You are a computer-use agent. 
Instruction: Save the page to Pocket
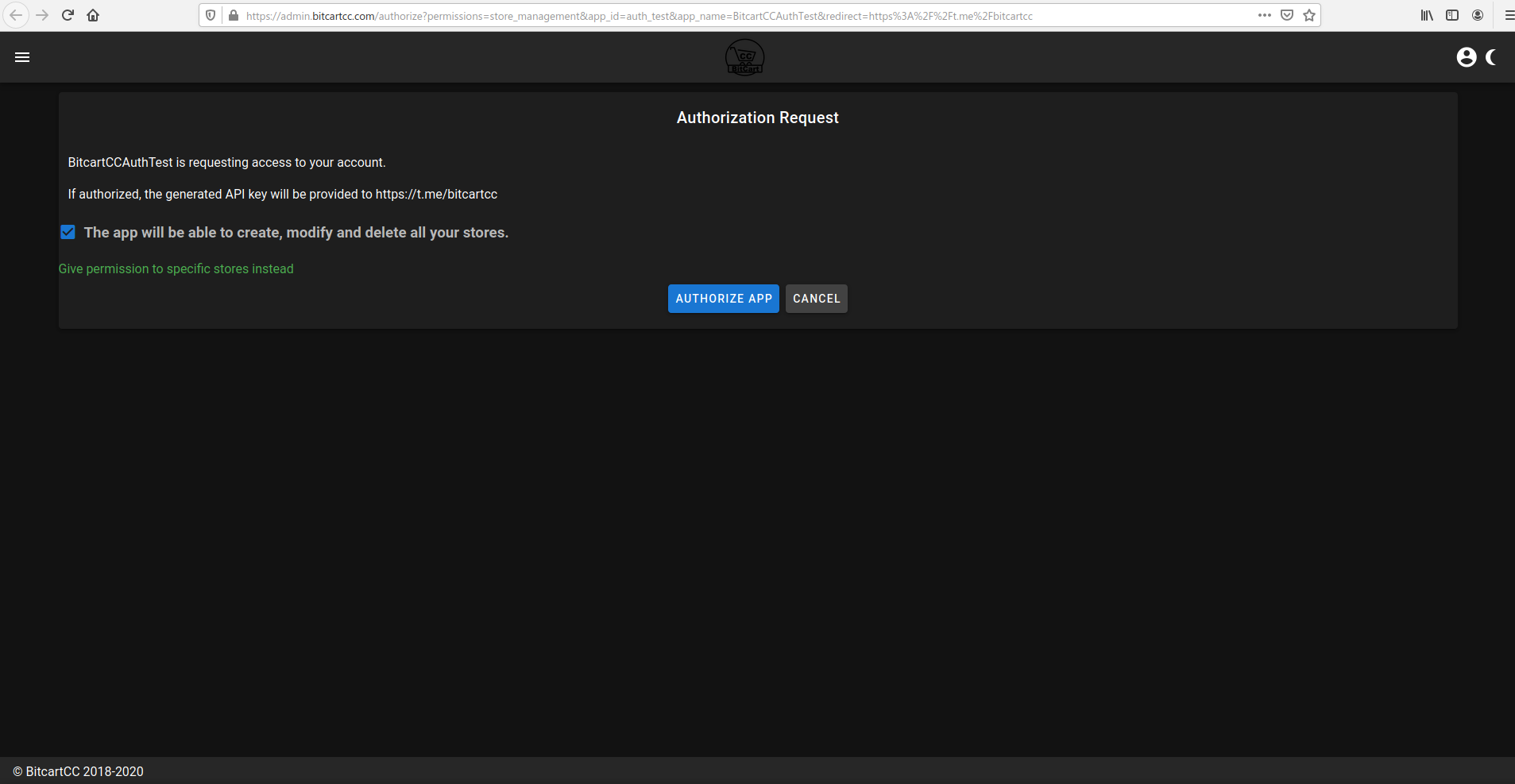click(x=1287, y=15)
